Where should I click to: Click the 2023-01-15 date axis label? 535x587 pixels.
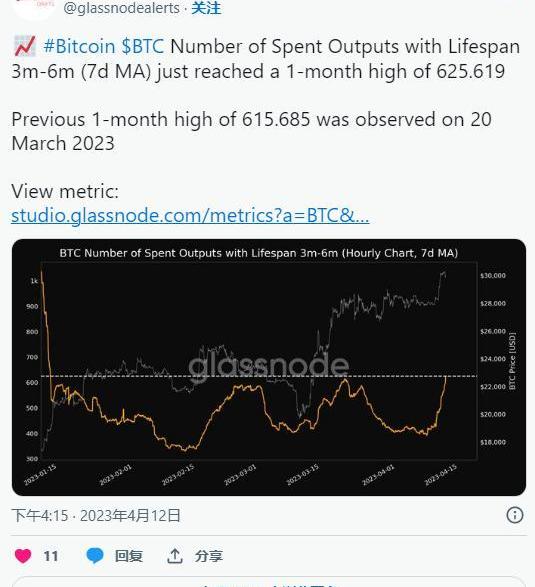[x=40, y=475]
